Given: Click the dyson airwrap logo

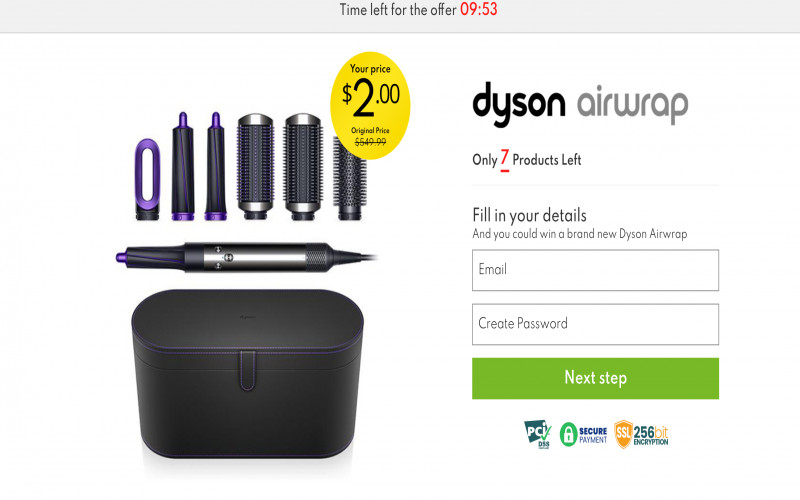Looking at the screenshot, I should pyautogui.click(x=580, y=104).
